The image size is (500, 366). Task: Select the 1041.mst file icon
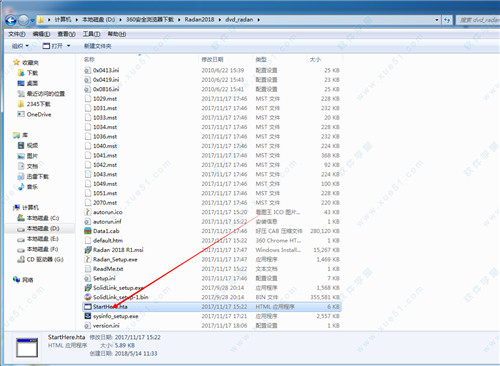point(88,155)
